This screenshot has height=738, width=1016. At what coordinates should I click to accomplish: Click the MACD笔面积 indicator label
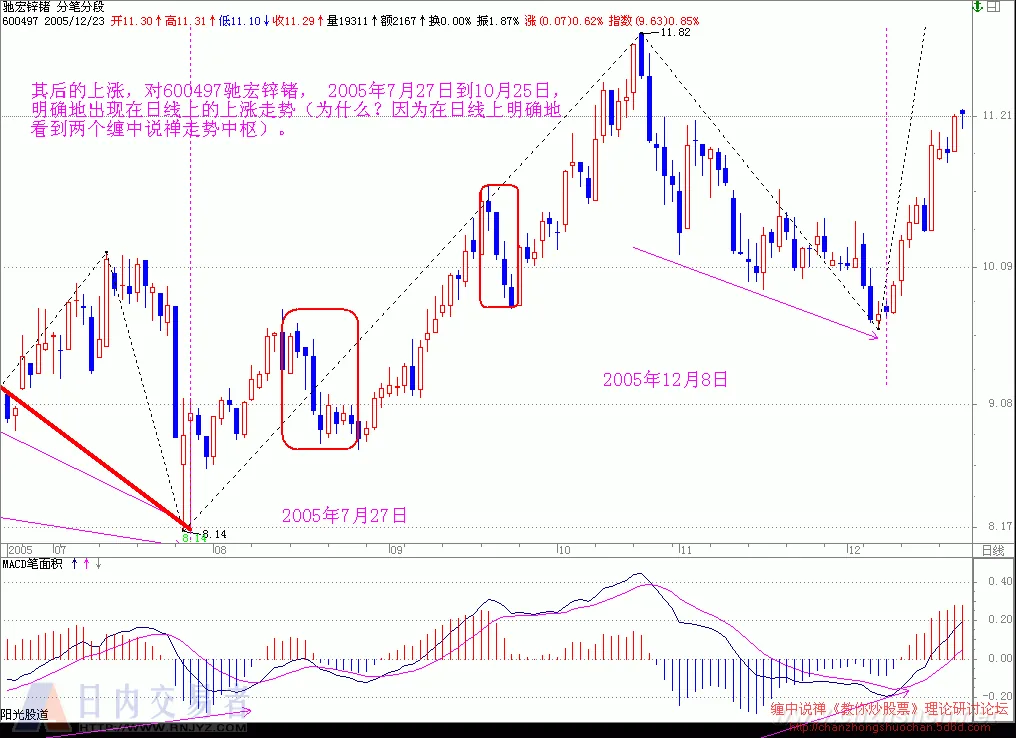(32, 564)
